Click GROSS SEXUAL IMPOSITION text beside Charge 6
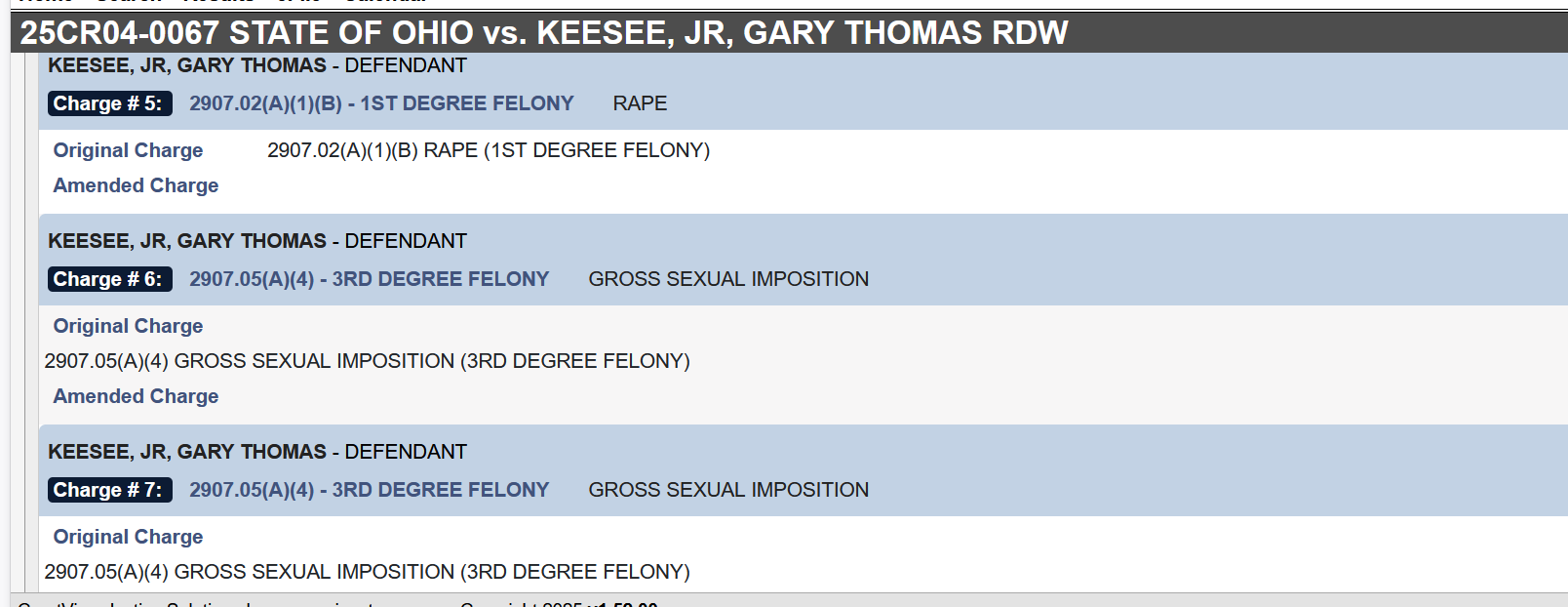This screenshot has height=607, width=1568. coord(728,279)
